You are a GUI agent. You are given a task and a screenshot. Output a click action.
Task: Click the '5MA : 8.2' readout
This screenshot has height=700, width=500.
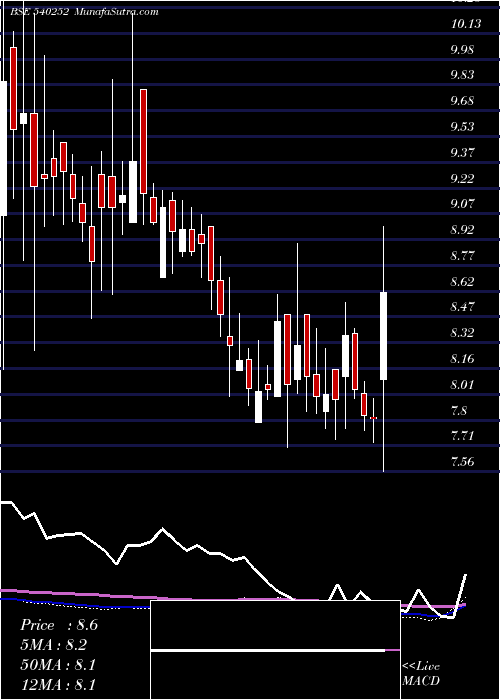pos(54,645)
